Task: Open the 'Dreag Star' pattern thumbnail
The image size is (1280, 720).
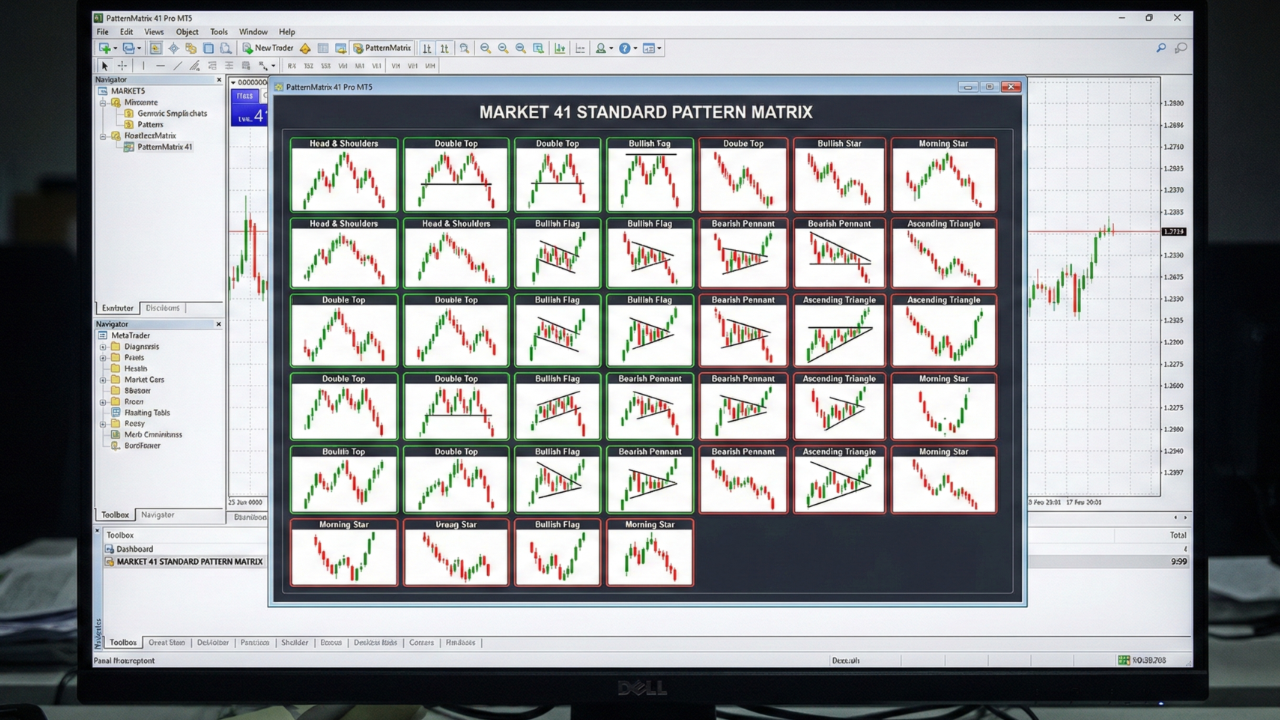Action: [456, 552]
